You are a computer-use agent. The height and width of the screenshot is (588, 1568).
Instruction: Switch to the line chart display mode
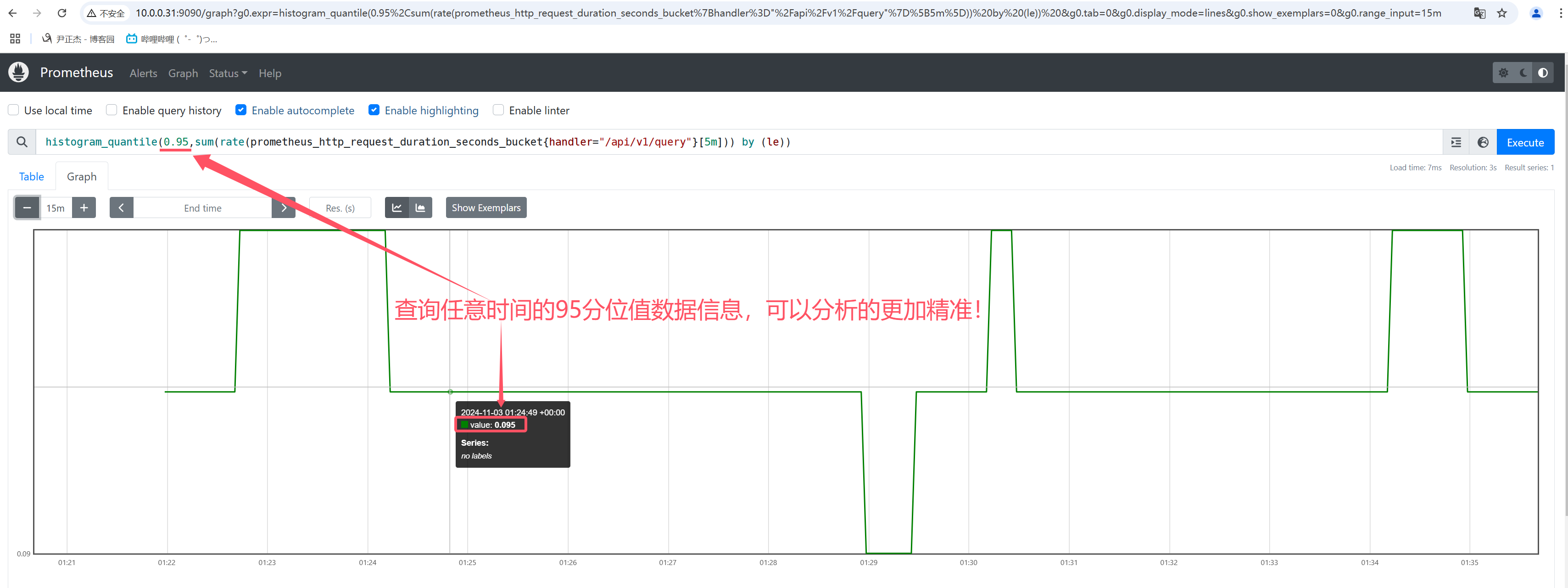point(397,207)
